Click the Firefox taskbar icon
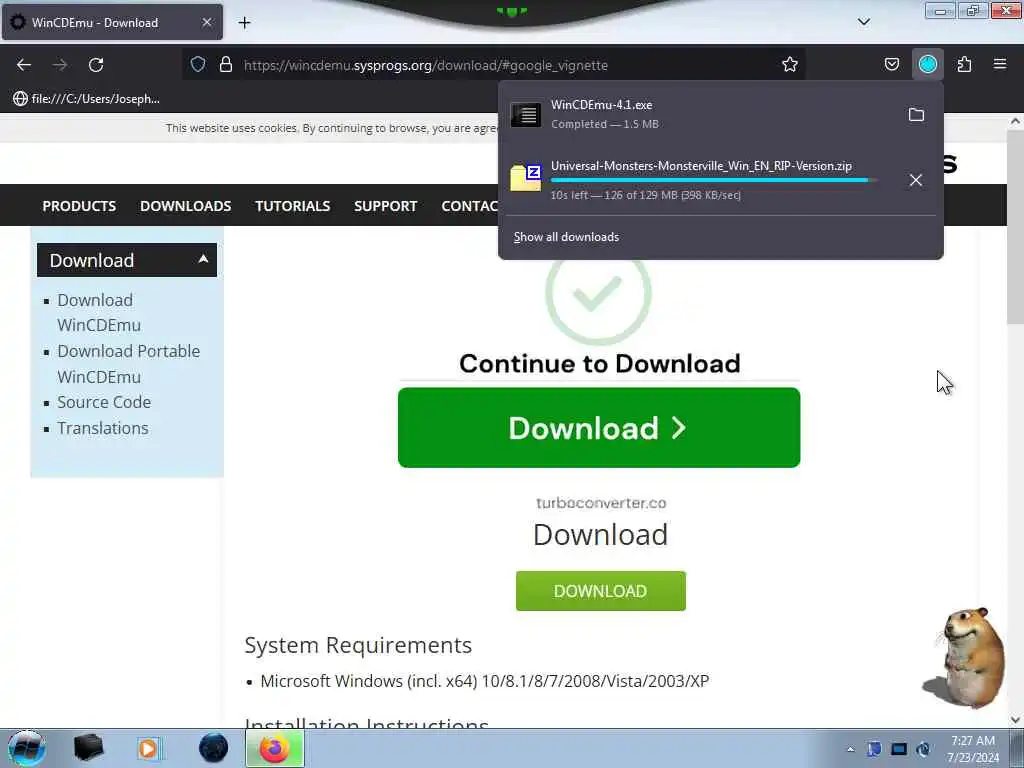 pos(275,748)
